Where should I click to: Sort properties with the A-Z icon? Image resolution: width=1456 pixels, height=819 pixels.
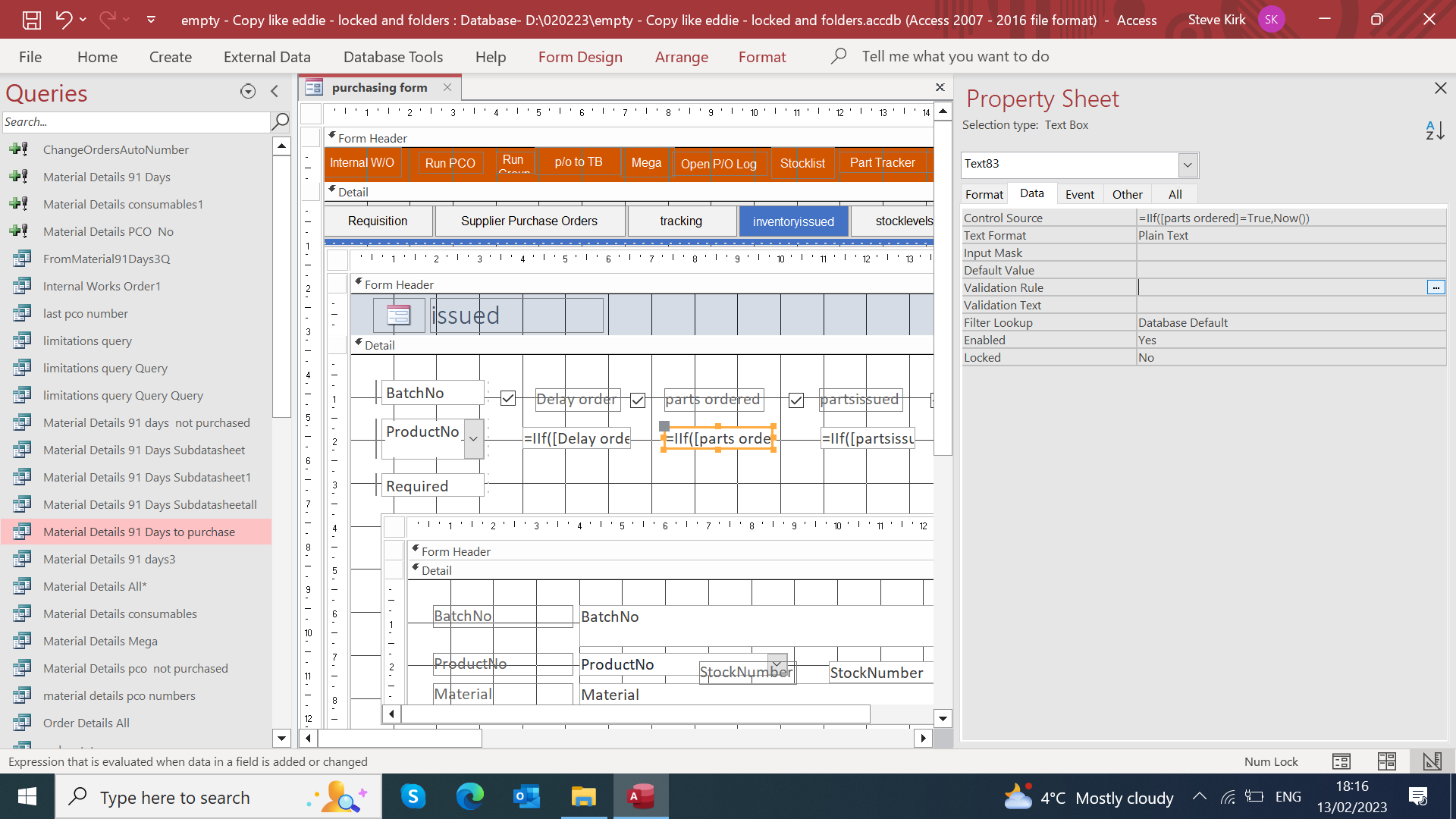pyautogui.click(x=1435, y=130)
